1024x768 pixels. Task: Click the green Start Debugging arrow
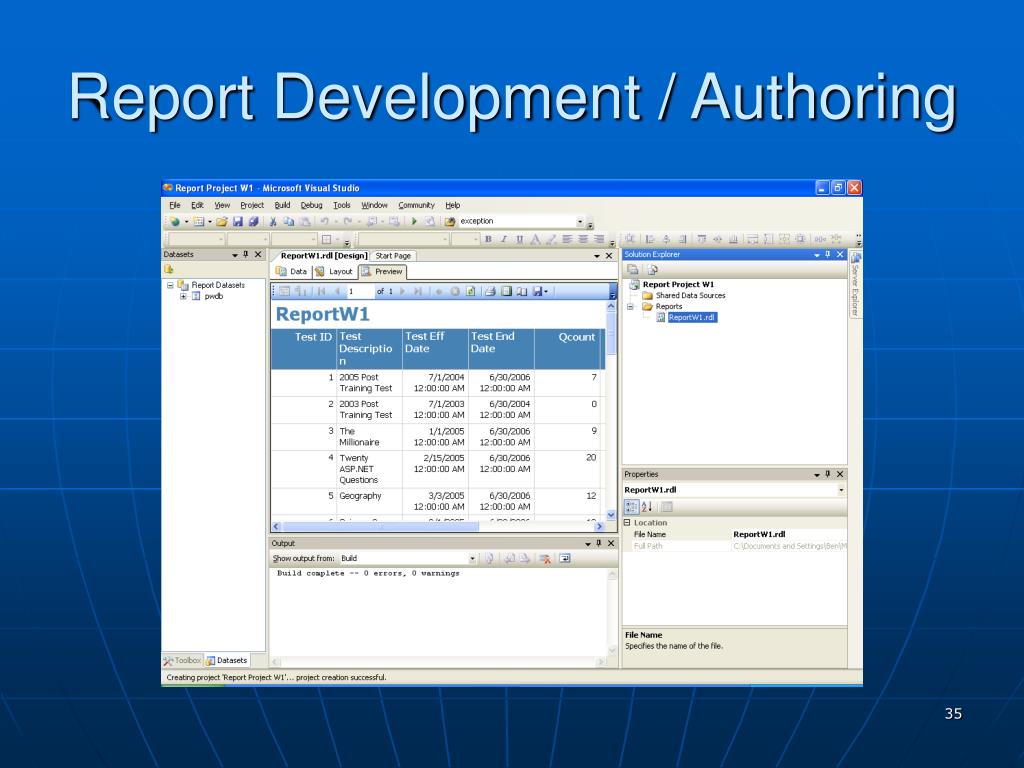point(413,222)
